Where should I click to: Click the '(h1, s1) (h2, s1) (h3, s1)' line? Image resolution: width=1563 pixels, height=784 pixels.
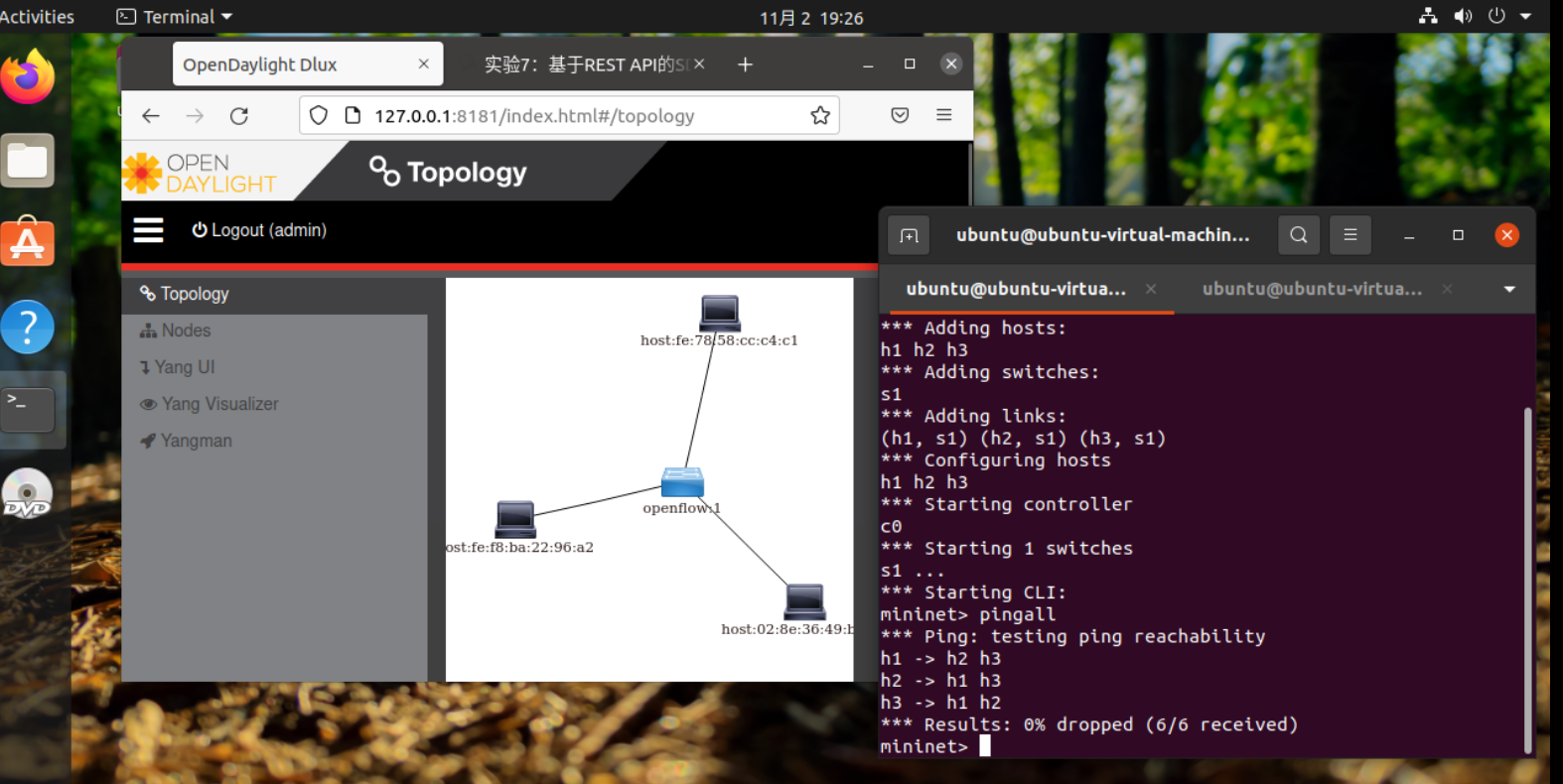pos(1023,438)
